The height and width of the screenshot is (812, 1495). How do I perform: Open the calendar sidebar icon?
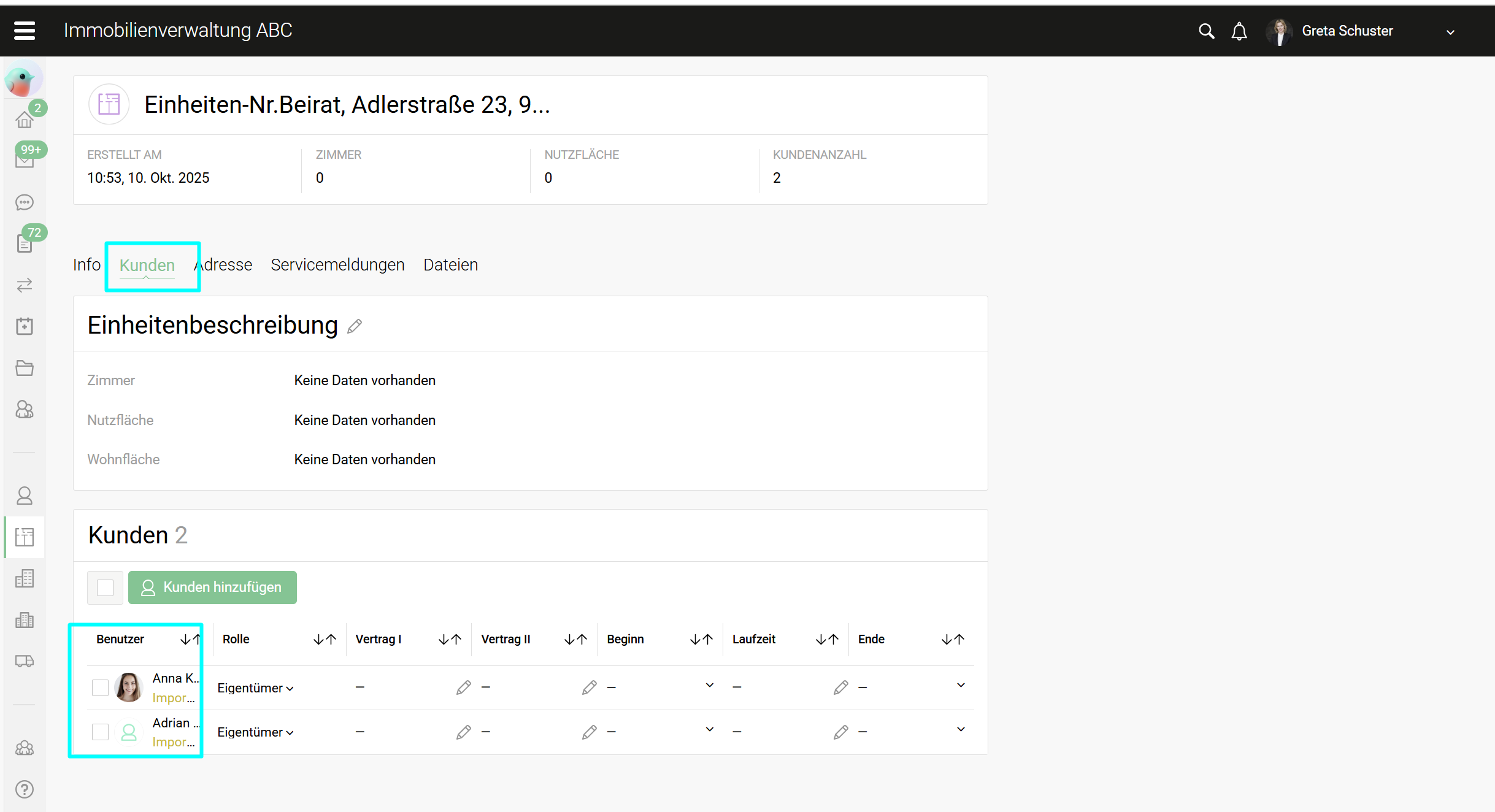[25, 326]
